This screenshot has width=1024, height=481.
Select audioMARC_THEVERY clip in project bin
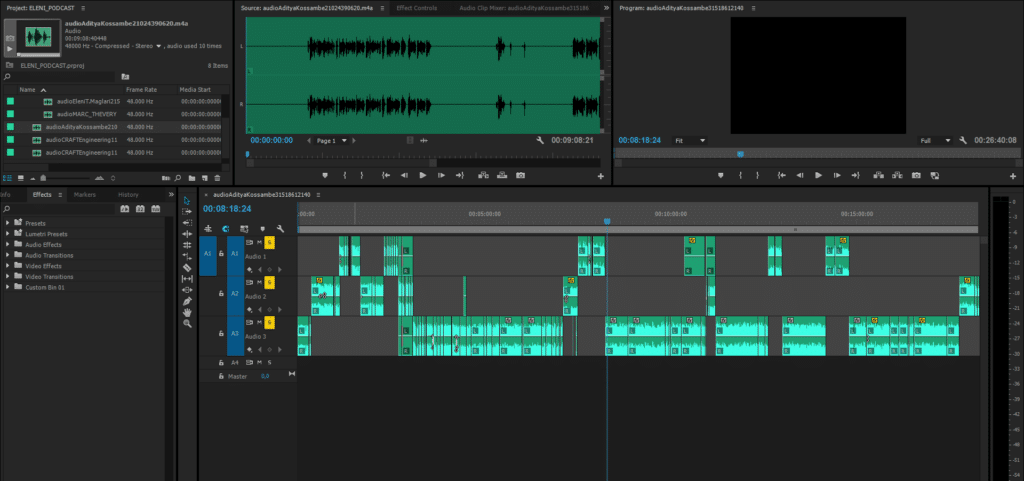(x=88, y=114)
